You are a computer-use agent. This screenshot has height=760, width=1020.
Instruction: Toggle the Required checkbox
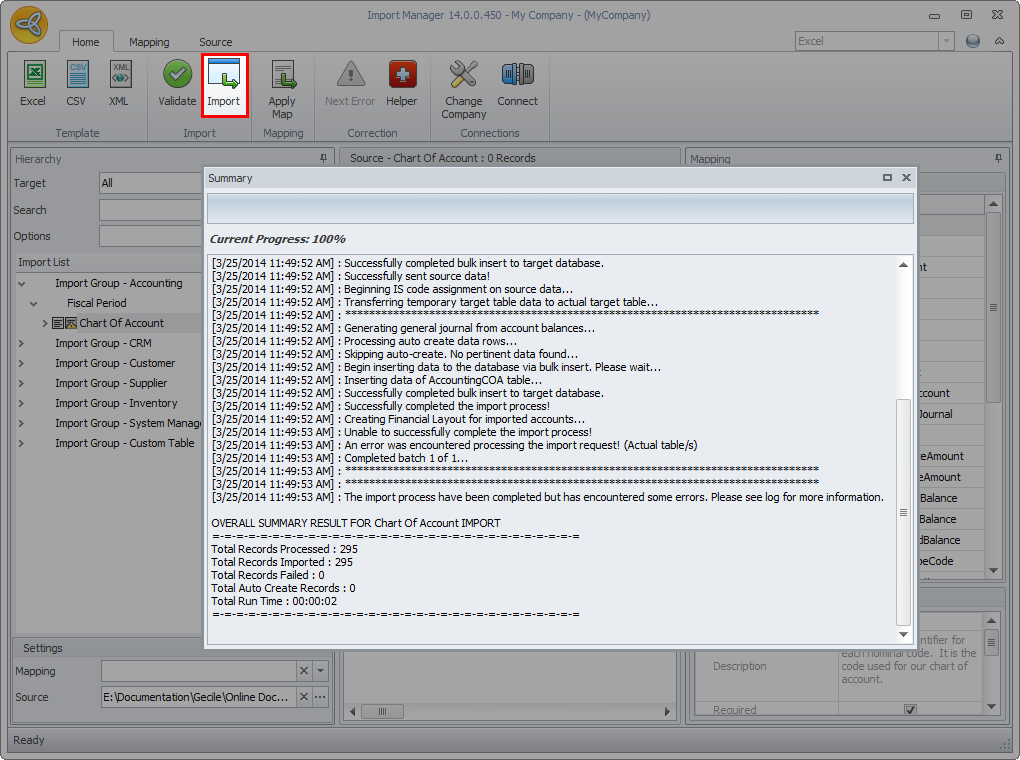point(909,710)
